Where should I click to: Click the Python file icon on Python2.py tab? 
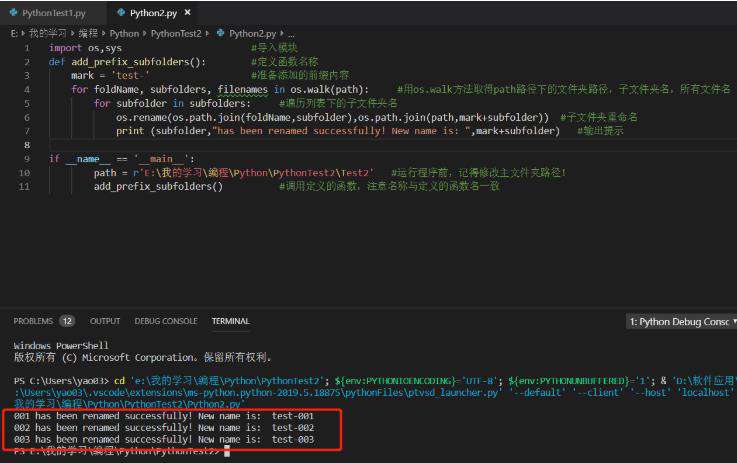[121, 13]
